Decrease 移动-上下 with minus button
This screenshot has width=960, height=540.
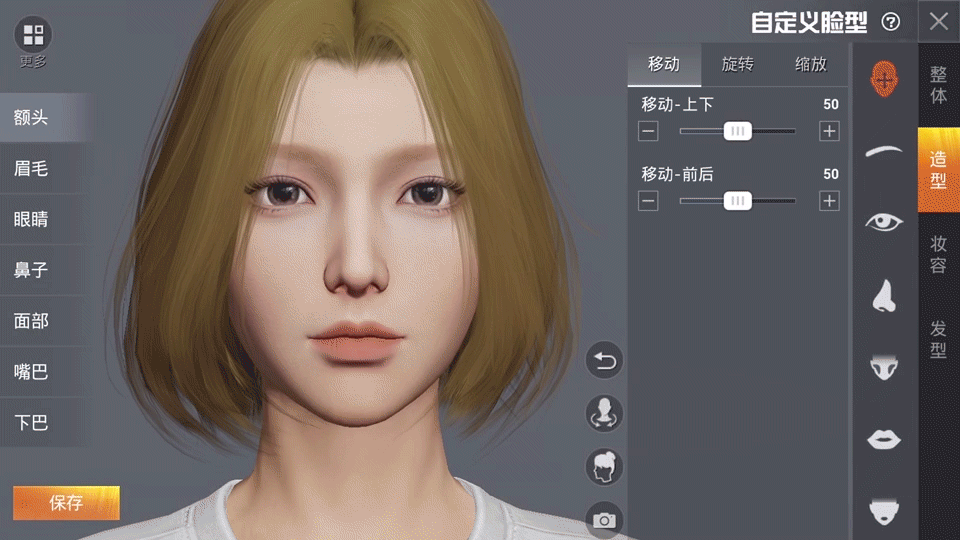point(649,131)
